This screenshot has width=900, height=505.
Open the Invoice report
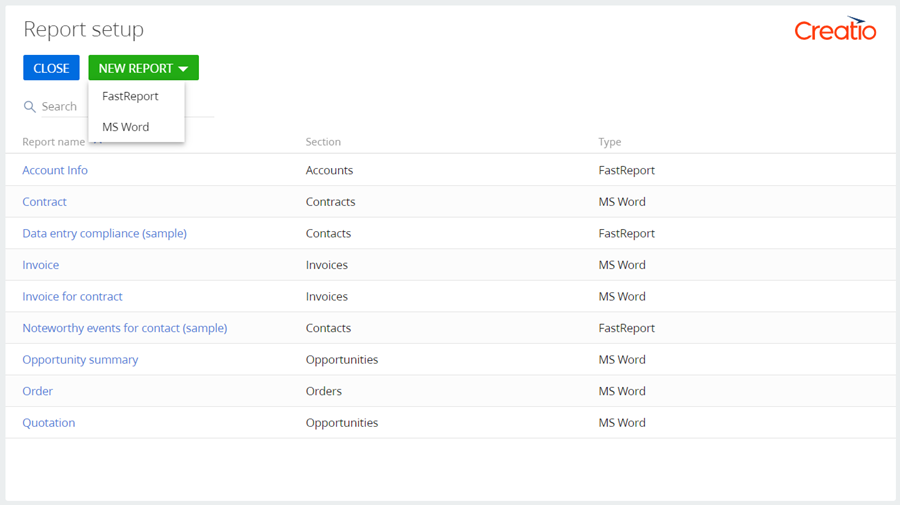pos(41,265)
